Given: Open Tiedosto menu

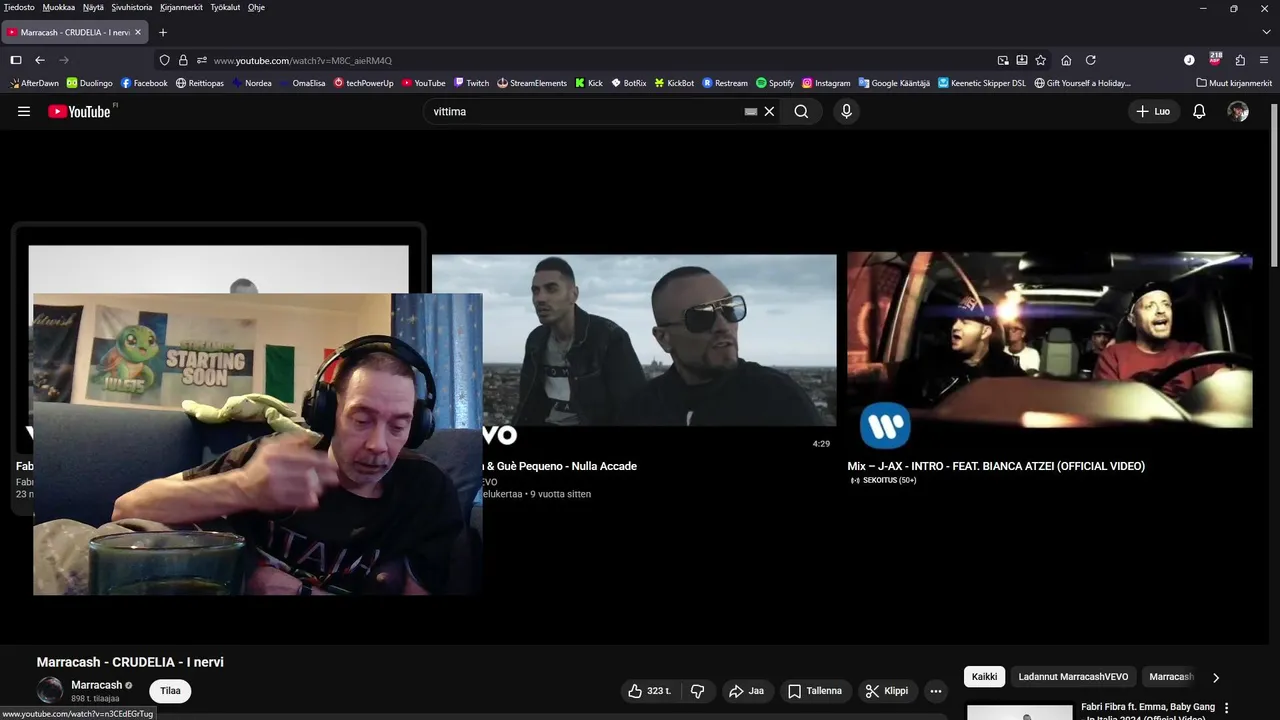Looking at the screenshot, I should 19,7.
